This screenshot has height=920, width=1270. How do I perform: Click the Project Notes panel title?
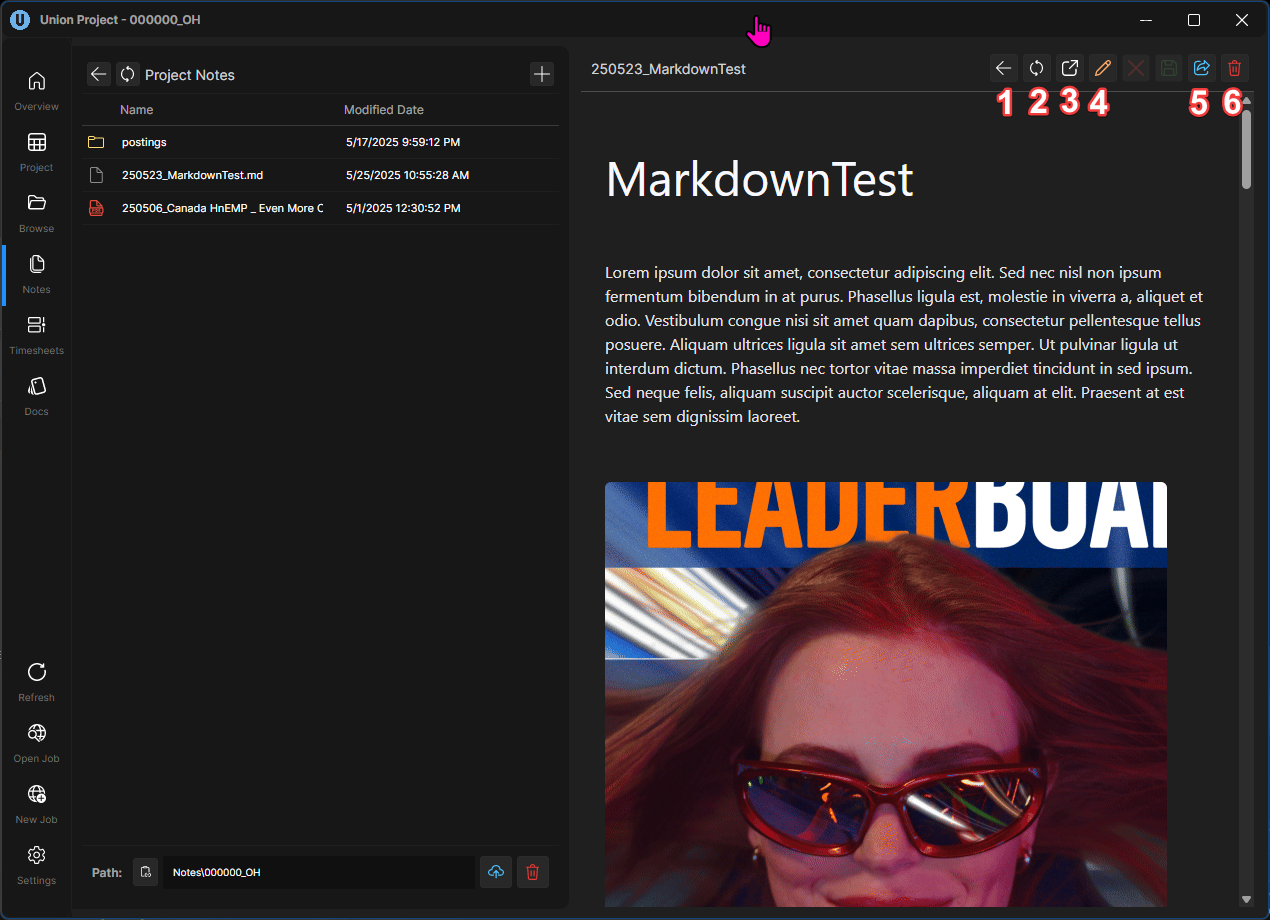tap(190, 75)
